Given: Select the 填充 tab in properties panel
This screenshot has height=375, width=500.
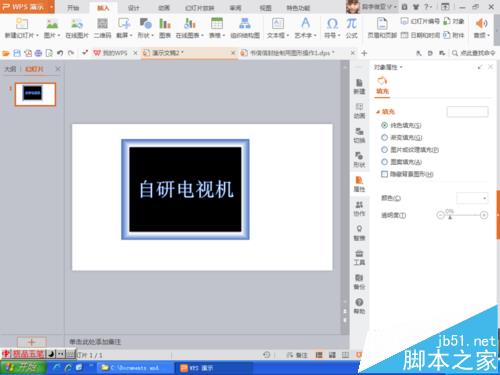Looking at the screenshot, I should 383,86.
